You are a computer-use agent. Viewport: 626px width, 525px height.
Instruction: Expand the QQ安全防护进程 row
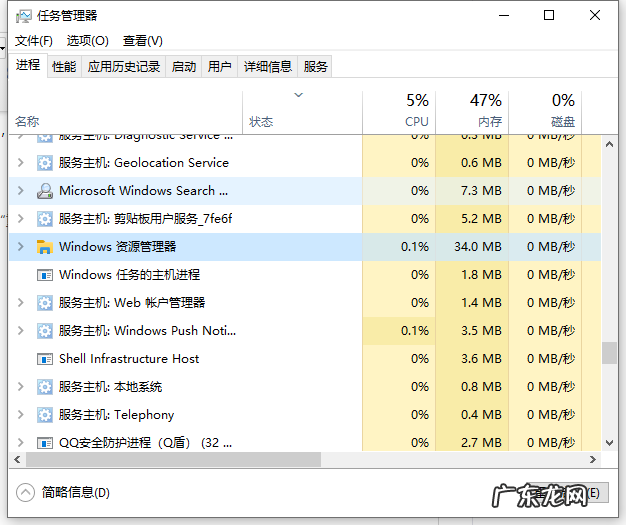tap(21, 443)
